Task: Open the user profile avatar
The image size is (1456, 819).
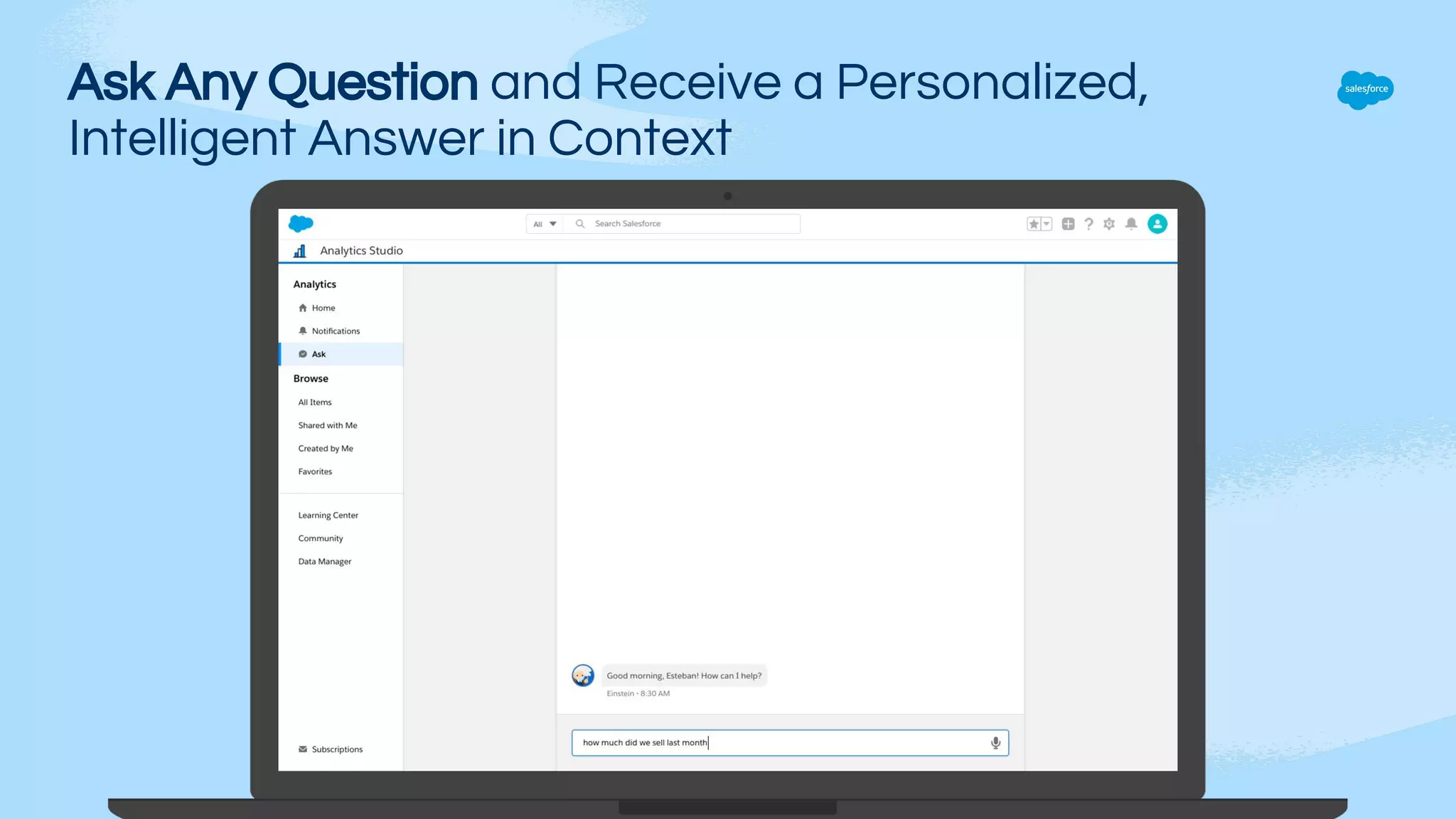Action: click(x=1157, y=224)
